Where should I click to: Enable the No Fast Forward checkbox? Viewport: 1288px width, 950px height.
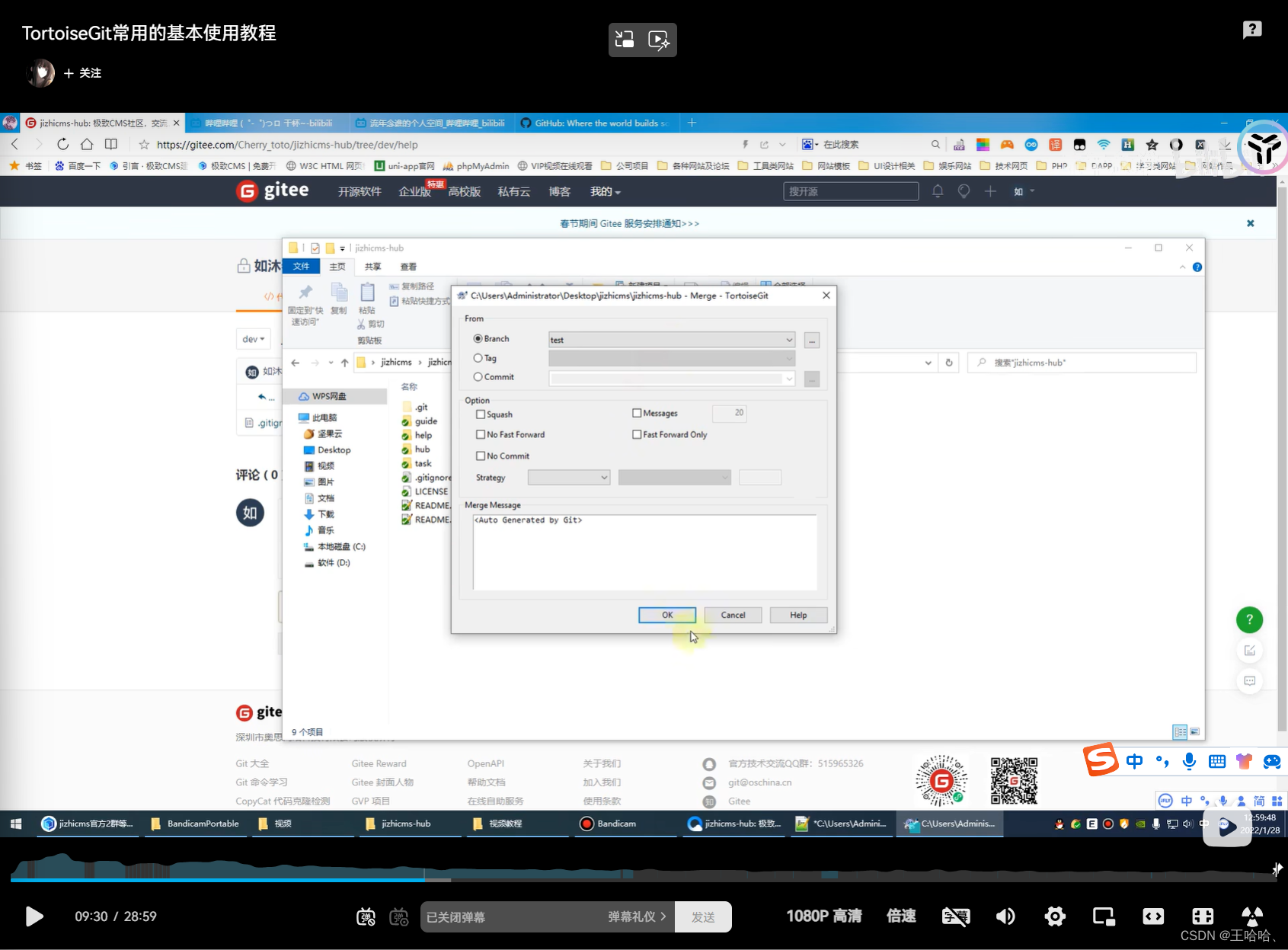point(481,434)
